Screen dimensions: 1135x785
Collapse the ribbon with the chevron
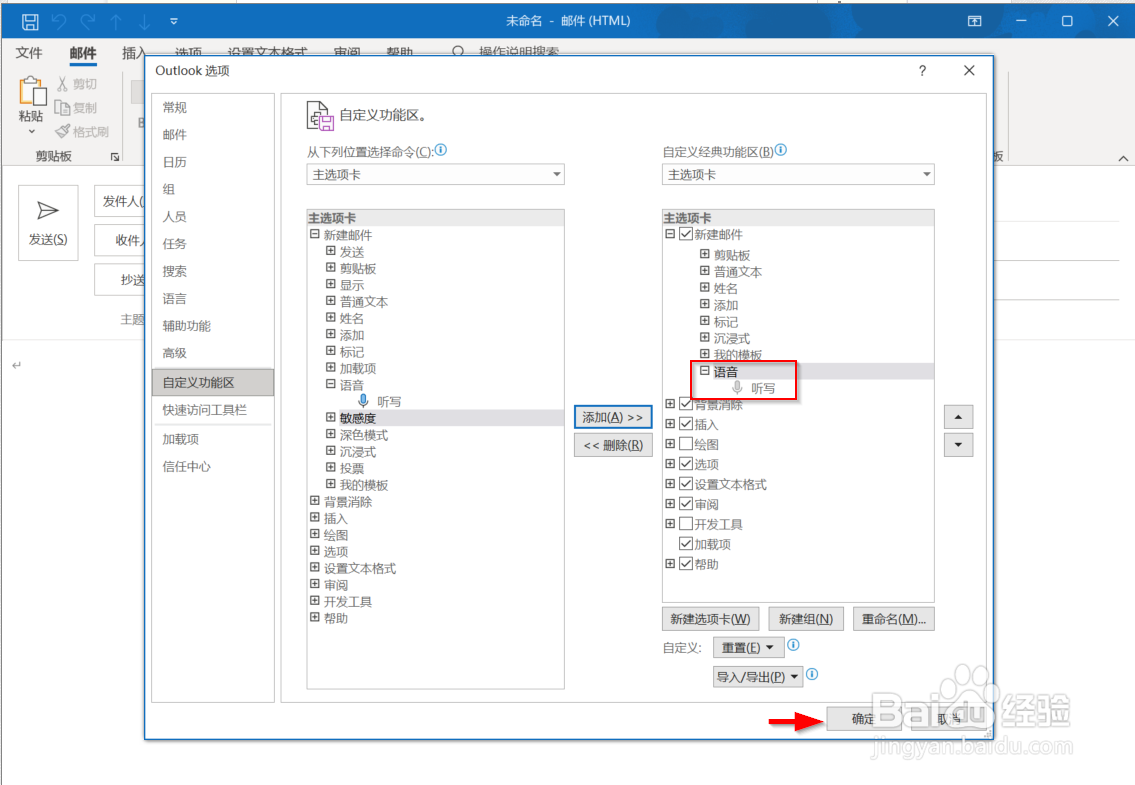(x=1123, y=158)
